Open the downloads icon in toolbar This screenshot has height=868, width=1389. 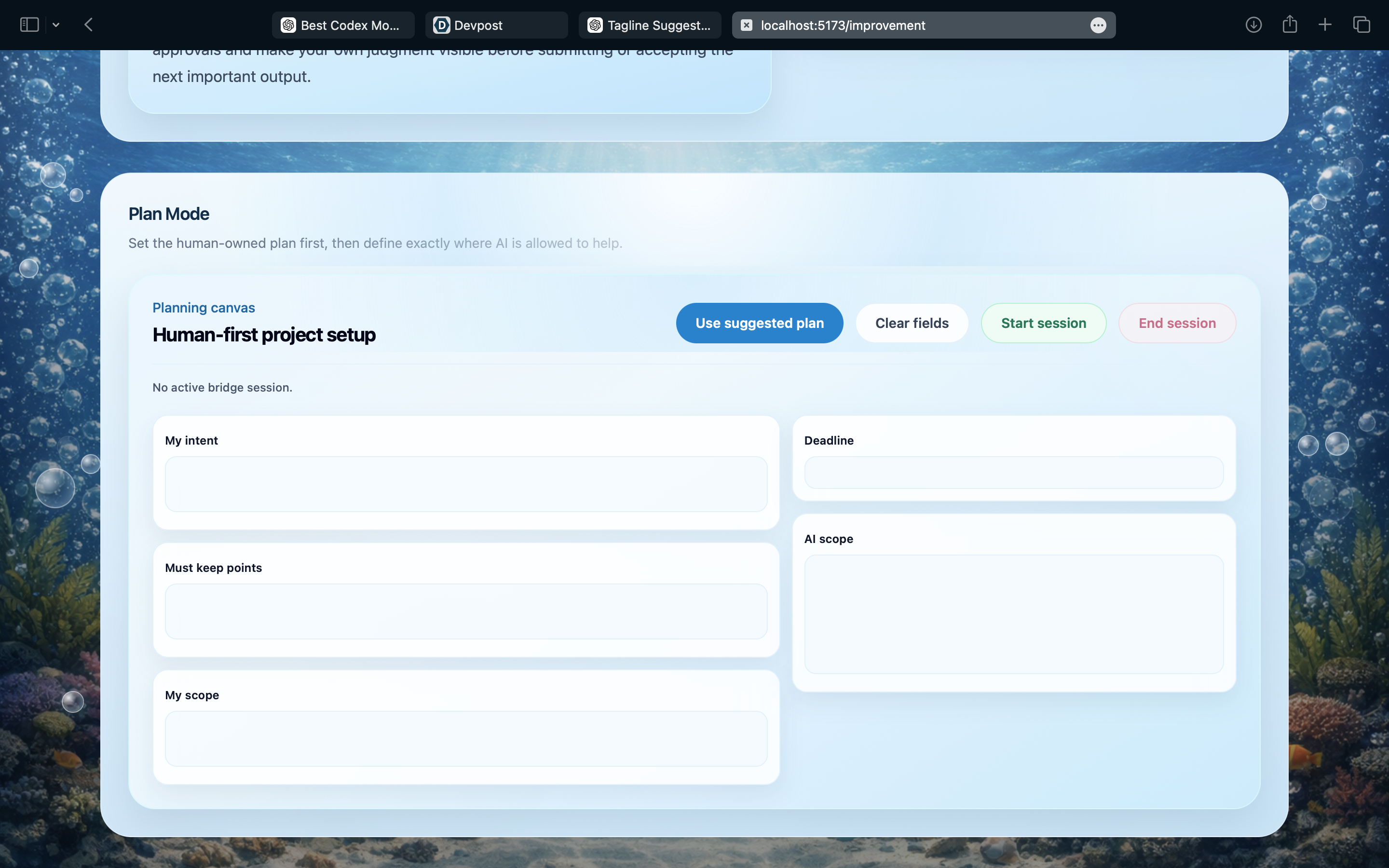pos(1253,25)
